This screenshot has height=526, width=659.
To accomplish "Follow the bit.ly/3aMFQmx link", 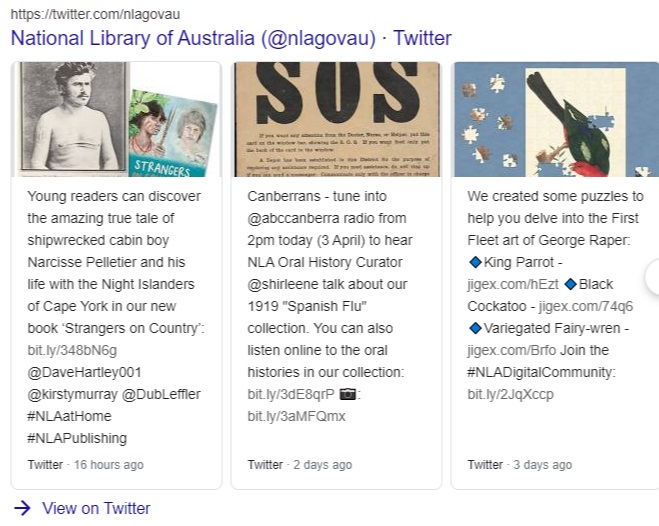I will click(296, 416).
